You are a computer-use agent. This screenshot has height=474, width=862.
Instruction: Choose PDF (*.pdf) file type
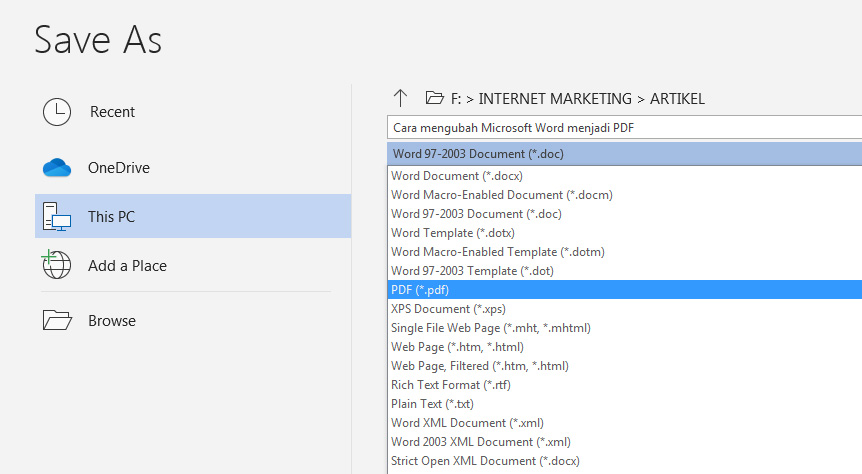[x=625, y=290]
